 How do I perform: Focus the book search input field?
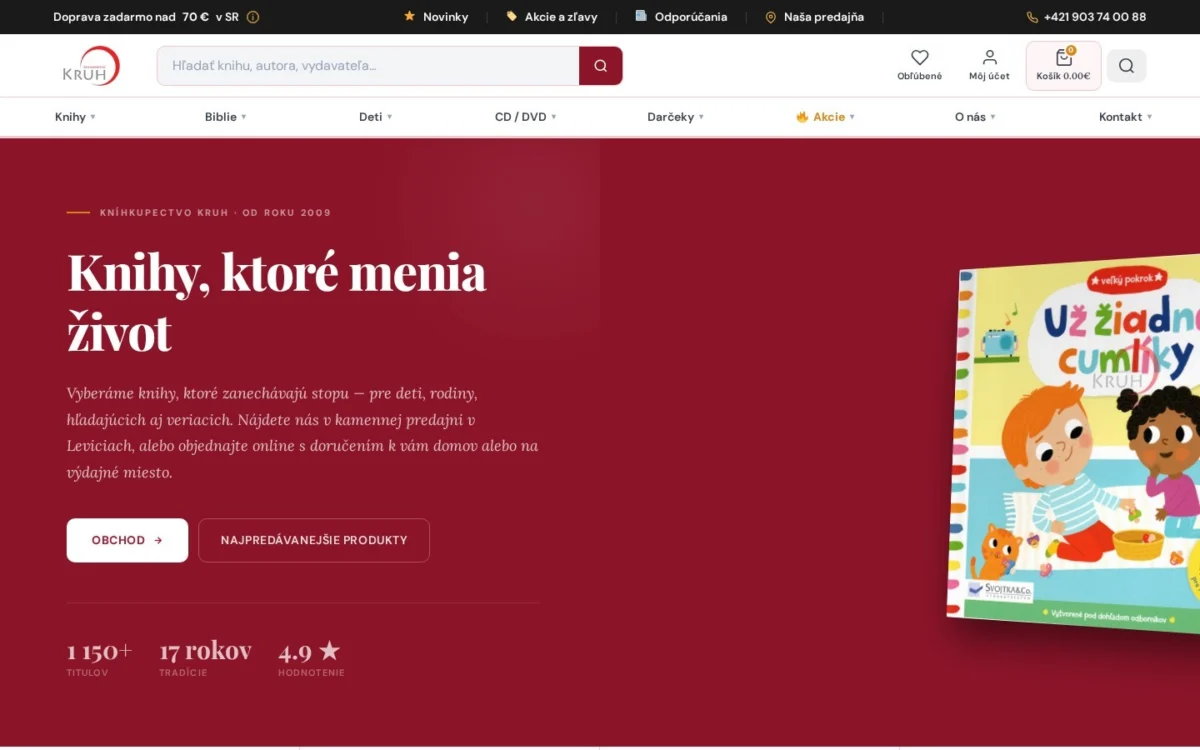pyautogui.click(x=368, y=66)
